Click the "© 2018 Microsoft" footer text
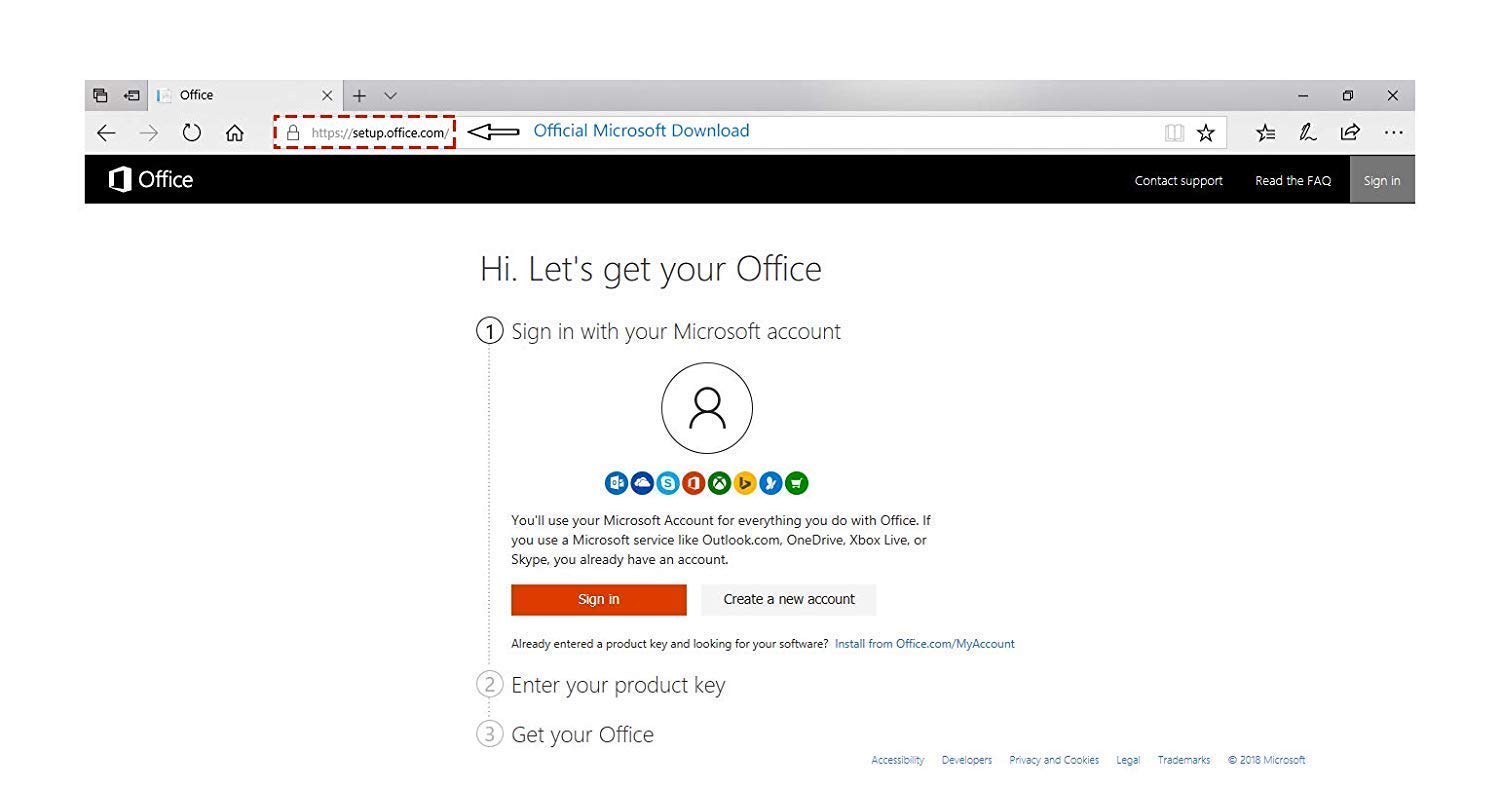Screen dimensions: 1500x789 point(1266,760)
